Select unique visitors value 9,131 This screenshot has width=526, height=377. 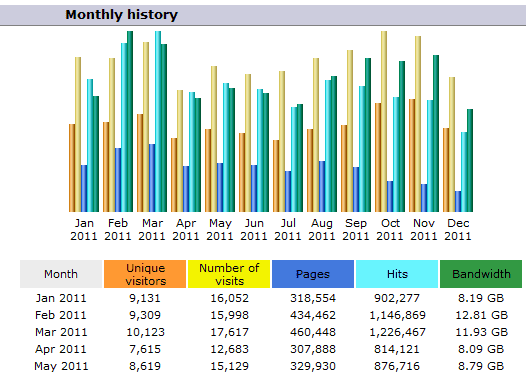click(x=145, y=299)
